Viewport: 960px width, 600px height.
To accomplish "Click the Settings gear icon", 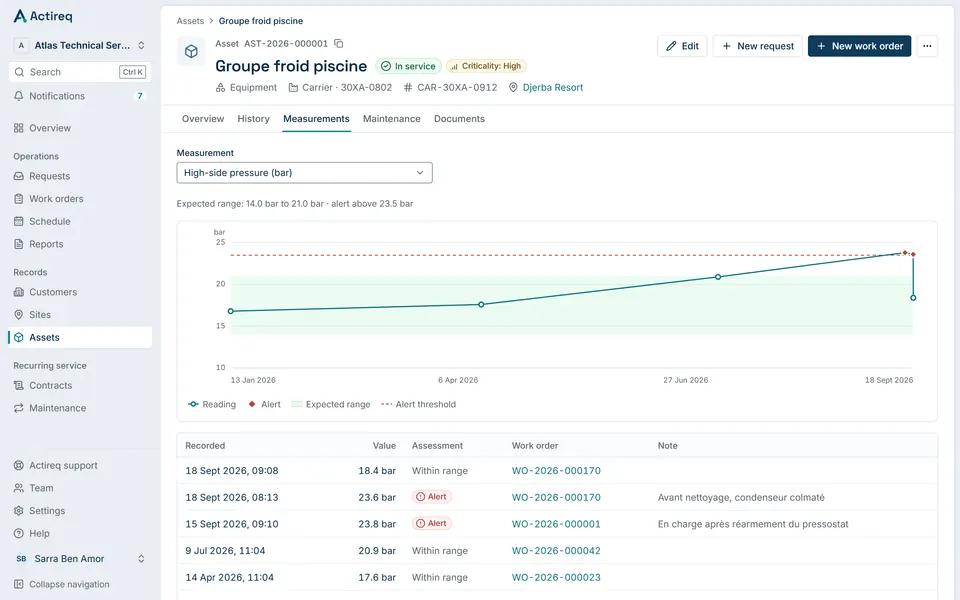I will click(x=19, y=511).
